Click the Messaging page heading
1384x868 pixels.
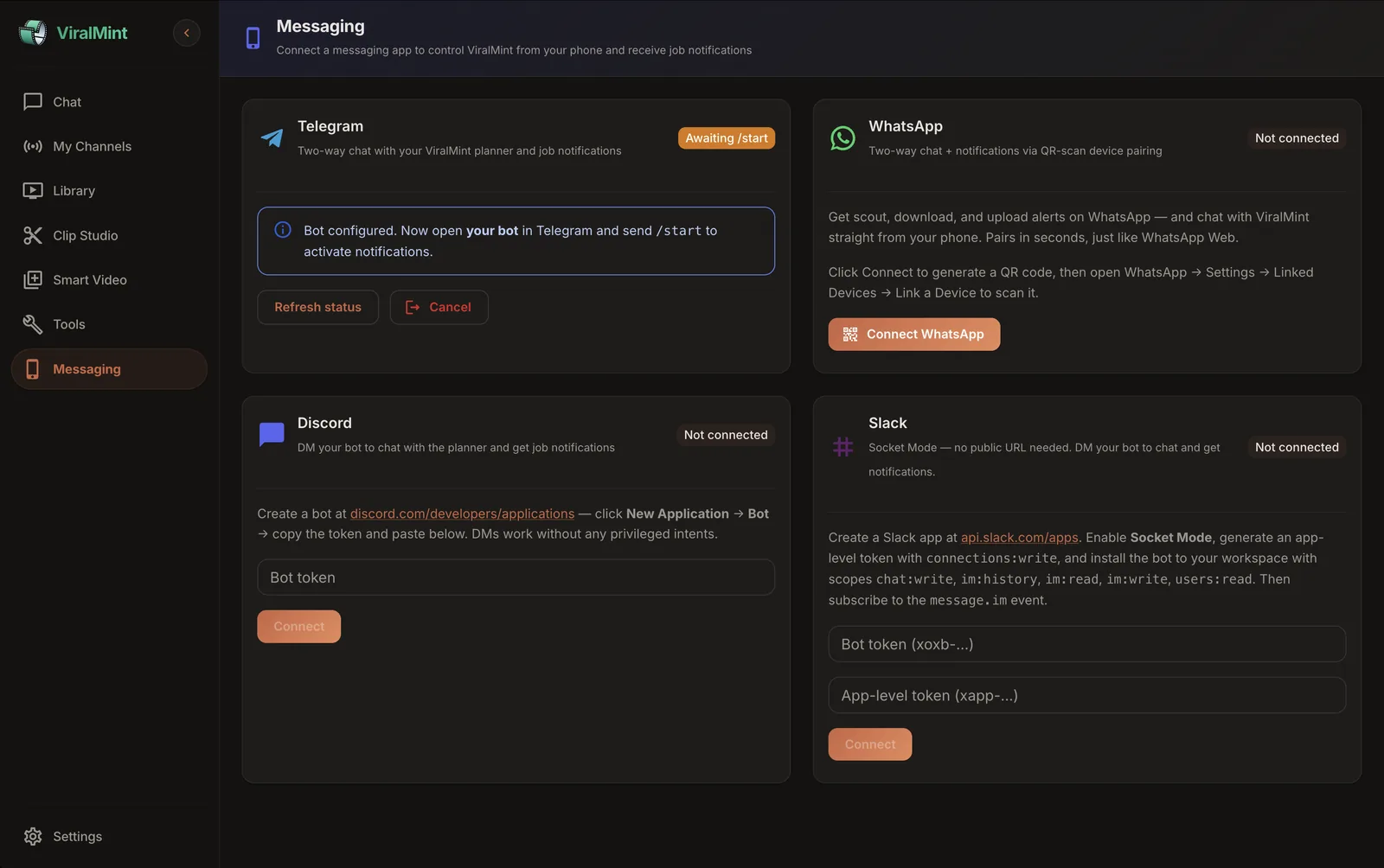point(321,27)
